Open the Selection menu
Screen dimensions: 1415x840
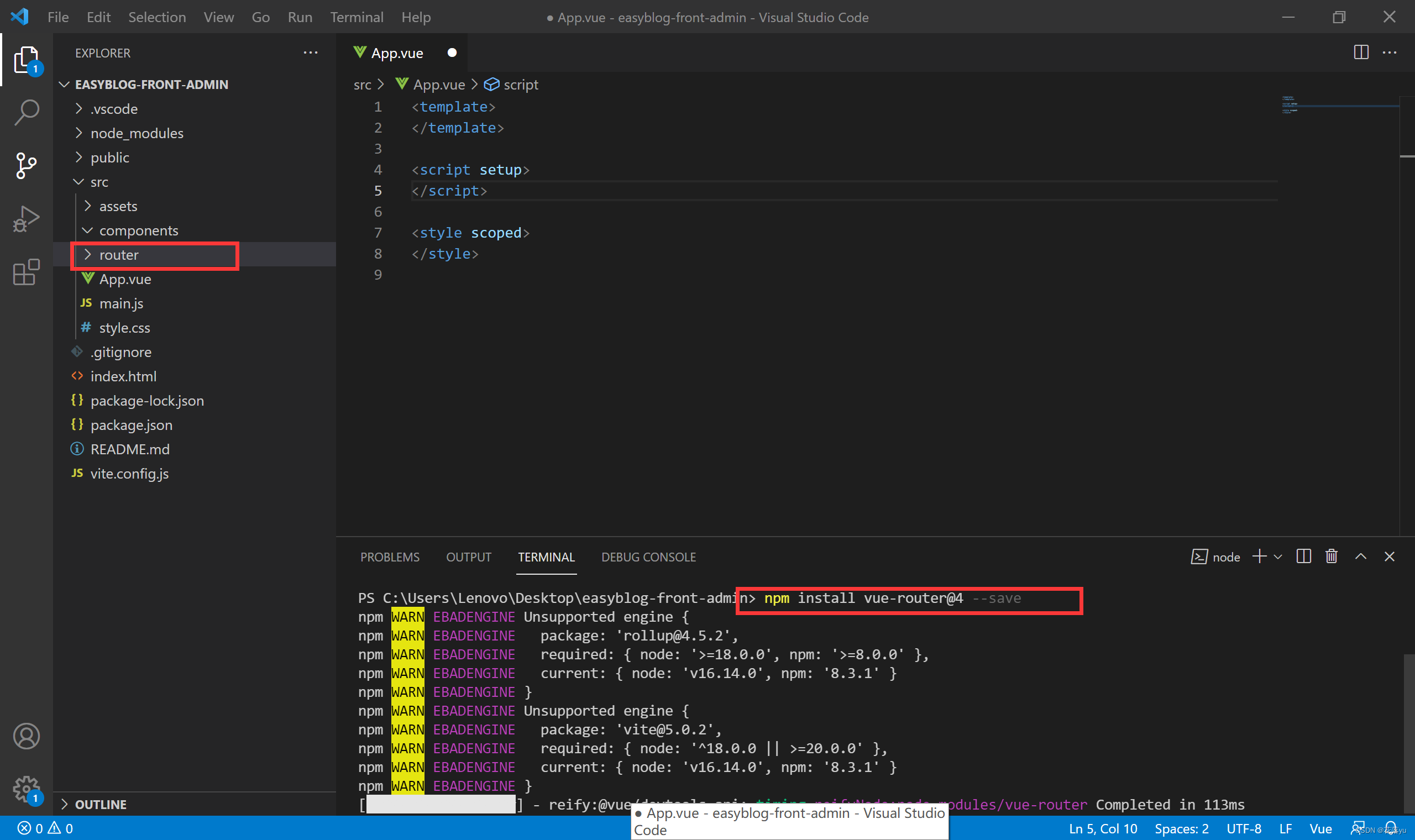coord(157,18)
